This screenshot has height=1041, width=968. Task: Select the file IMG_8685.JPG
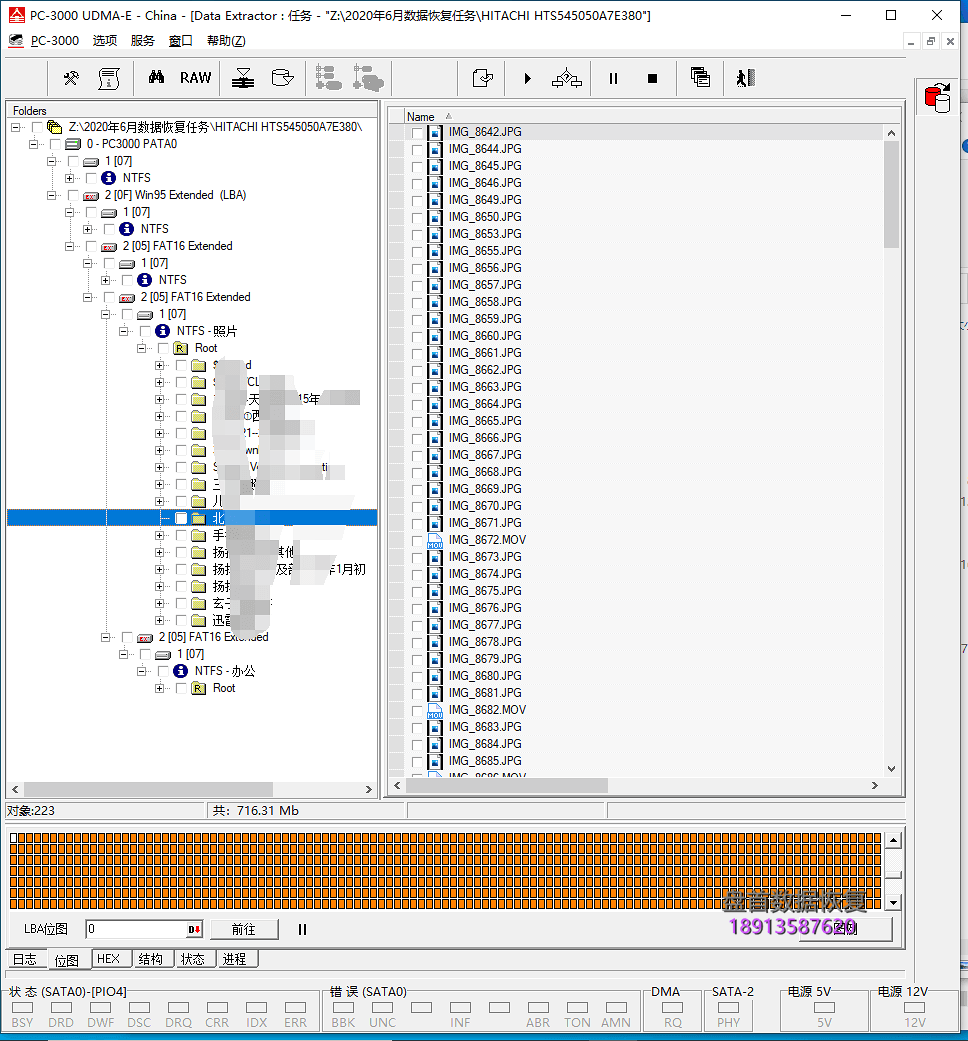point(485,761)
